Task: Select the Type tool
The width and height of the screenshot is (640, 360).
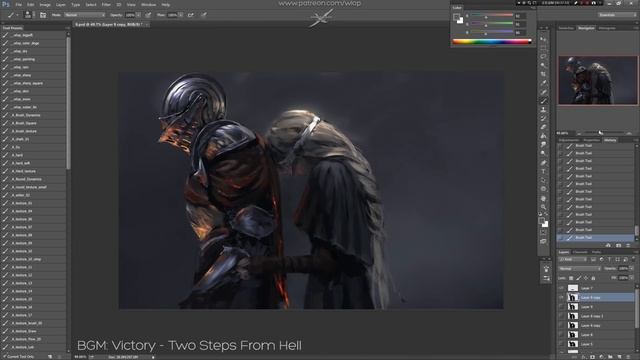Action: [543, 171]
